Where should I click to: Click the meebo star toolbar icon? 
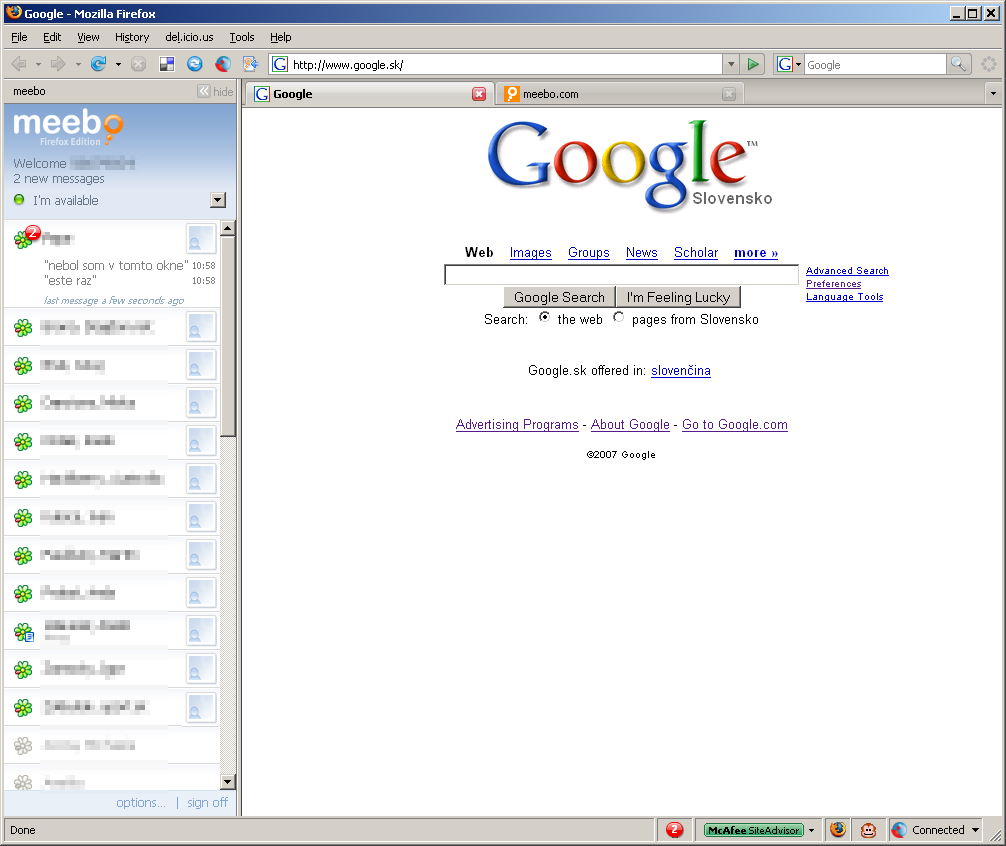point(250,64)
